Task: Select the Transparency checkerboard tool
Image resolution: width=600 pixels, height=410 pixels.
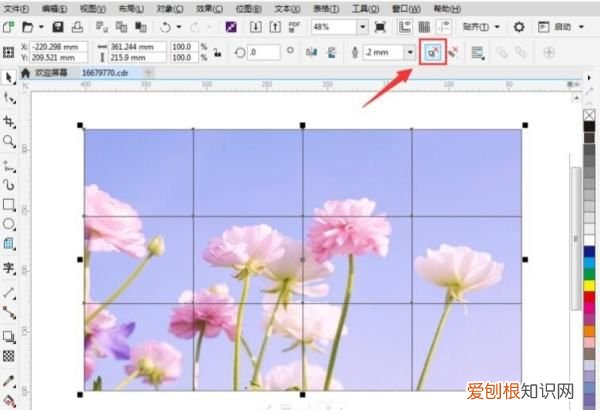Action: click(8, 356)
